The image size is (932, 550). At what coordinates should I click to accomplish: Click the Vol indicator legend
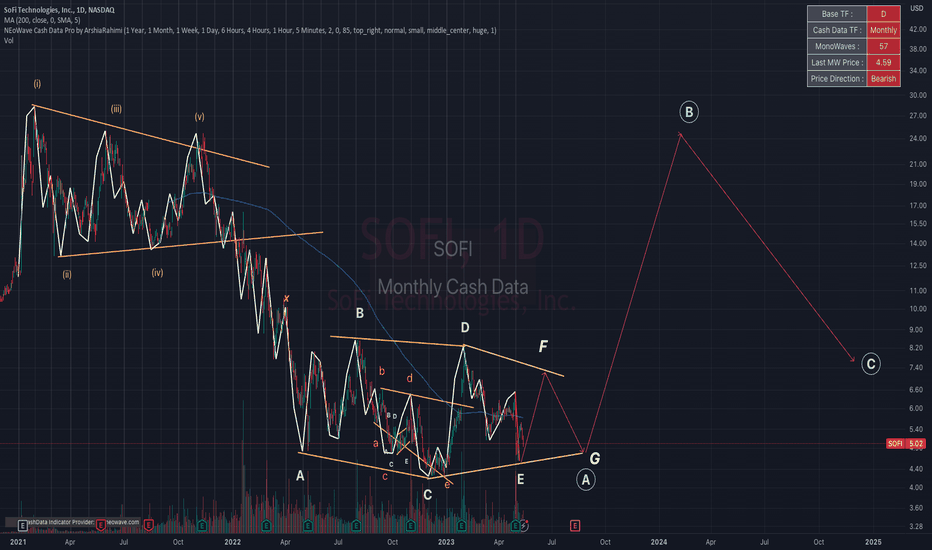(8, 40)
